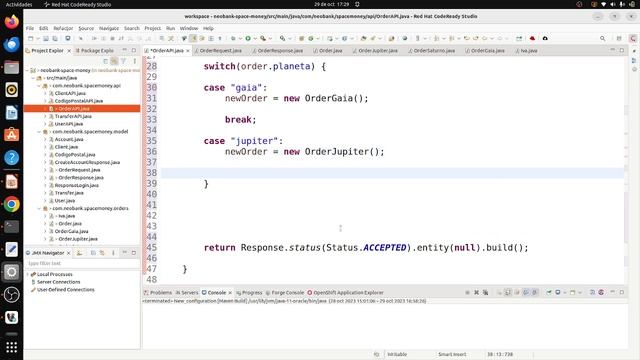The image size is (640, 360).
Task: Collapse the src/main/java folder node
Action: pos(33,78)
